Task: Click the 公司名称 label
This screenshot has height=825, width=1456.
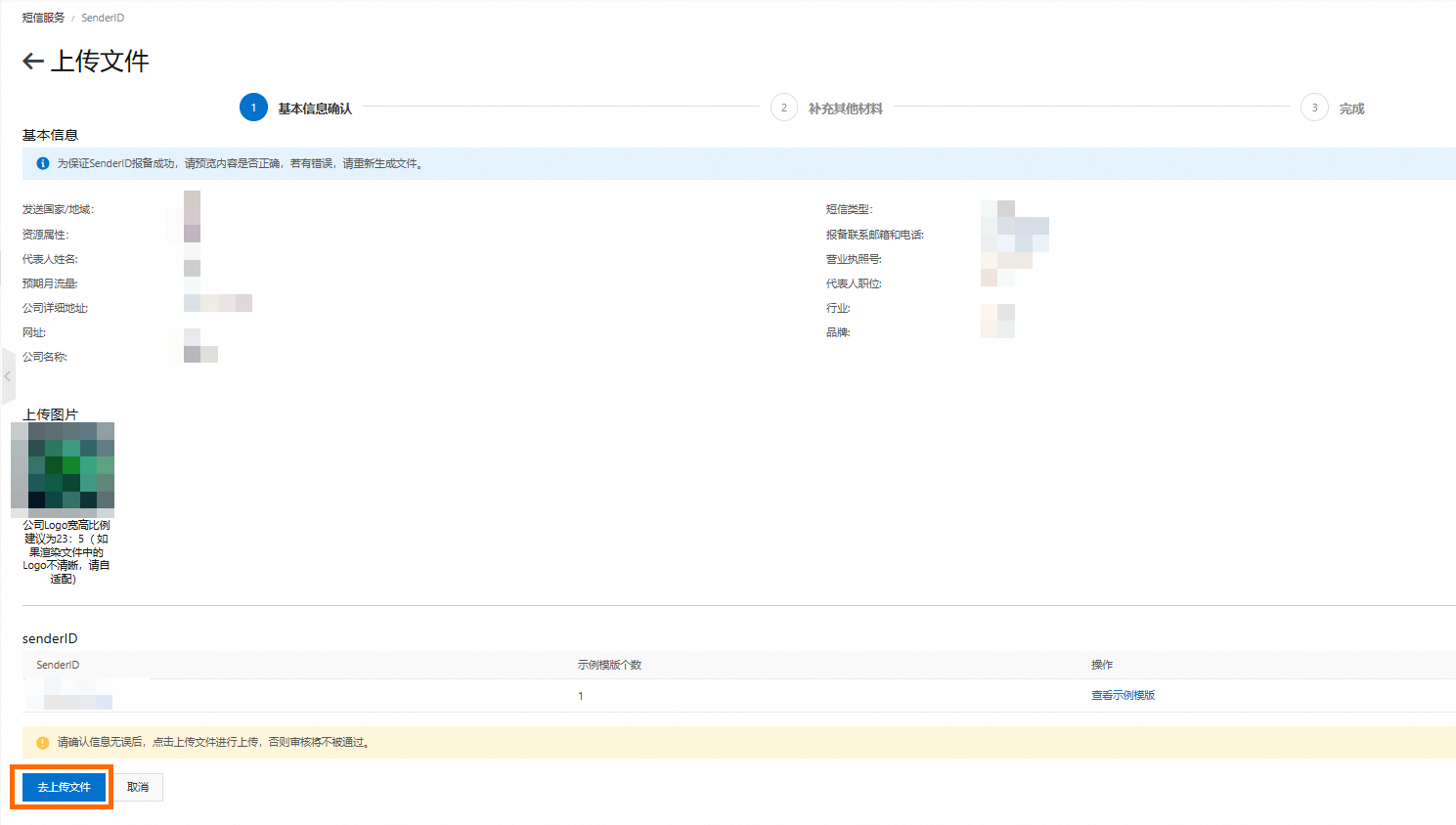Action: [45, 357]
